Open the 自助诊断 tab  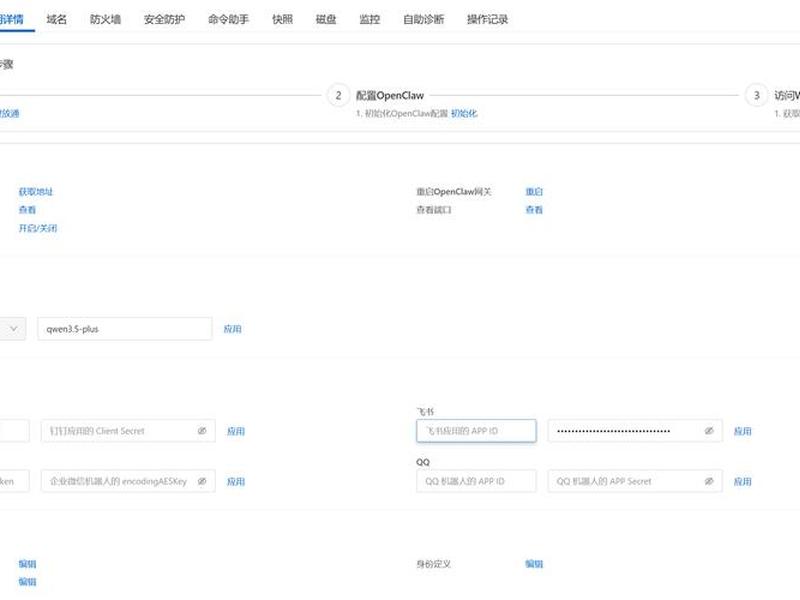point(423,19)
